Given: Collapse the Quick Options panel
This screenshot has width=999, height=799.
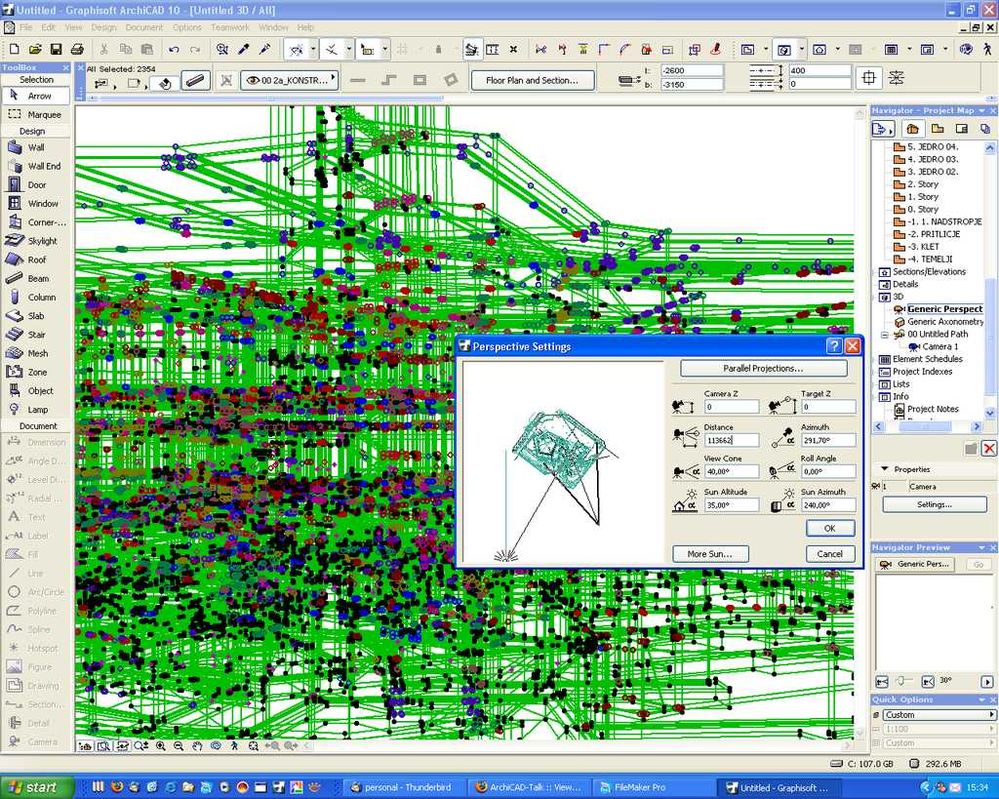Looking at the screenshot, I should point(982,700).
